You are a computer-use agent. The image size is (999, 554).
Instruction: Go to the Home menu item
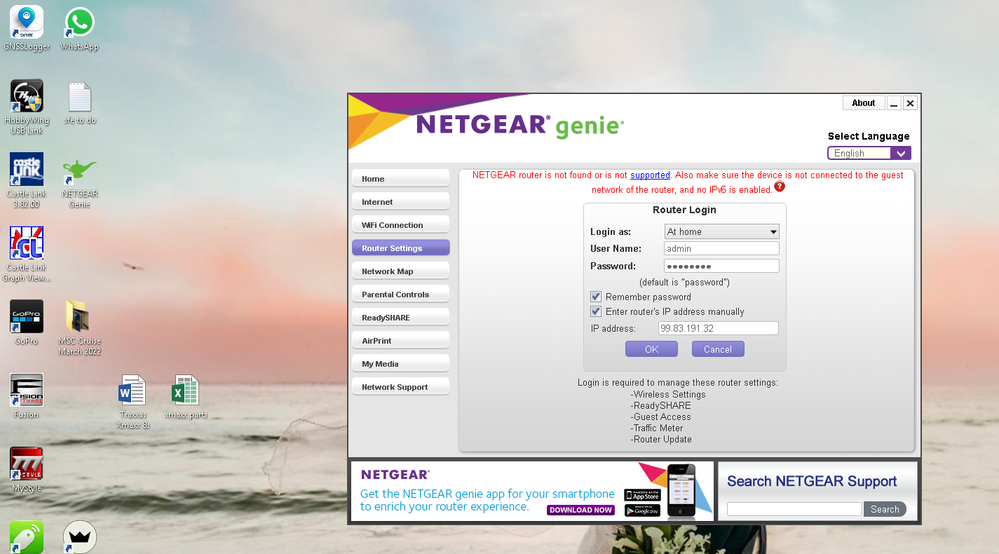(x=401, y=179)
